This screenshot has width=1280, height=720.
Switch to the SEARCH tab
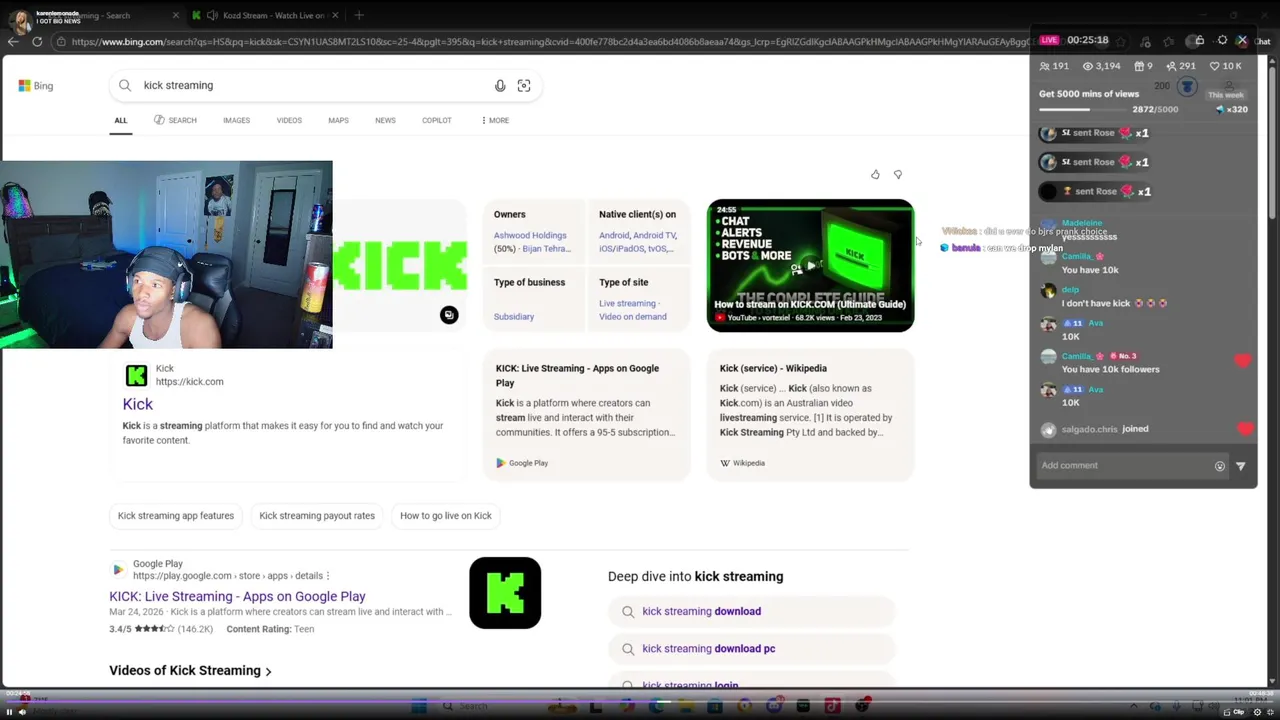click(x=175, y=120)
